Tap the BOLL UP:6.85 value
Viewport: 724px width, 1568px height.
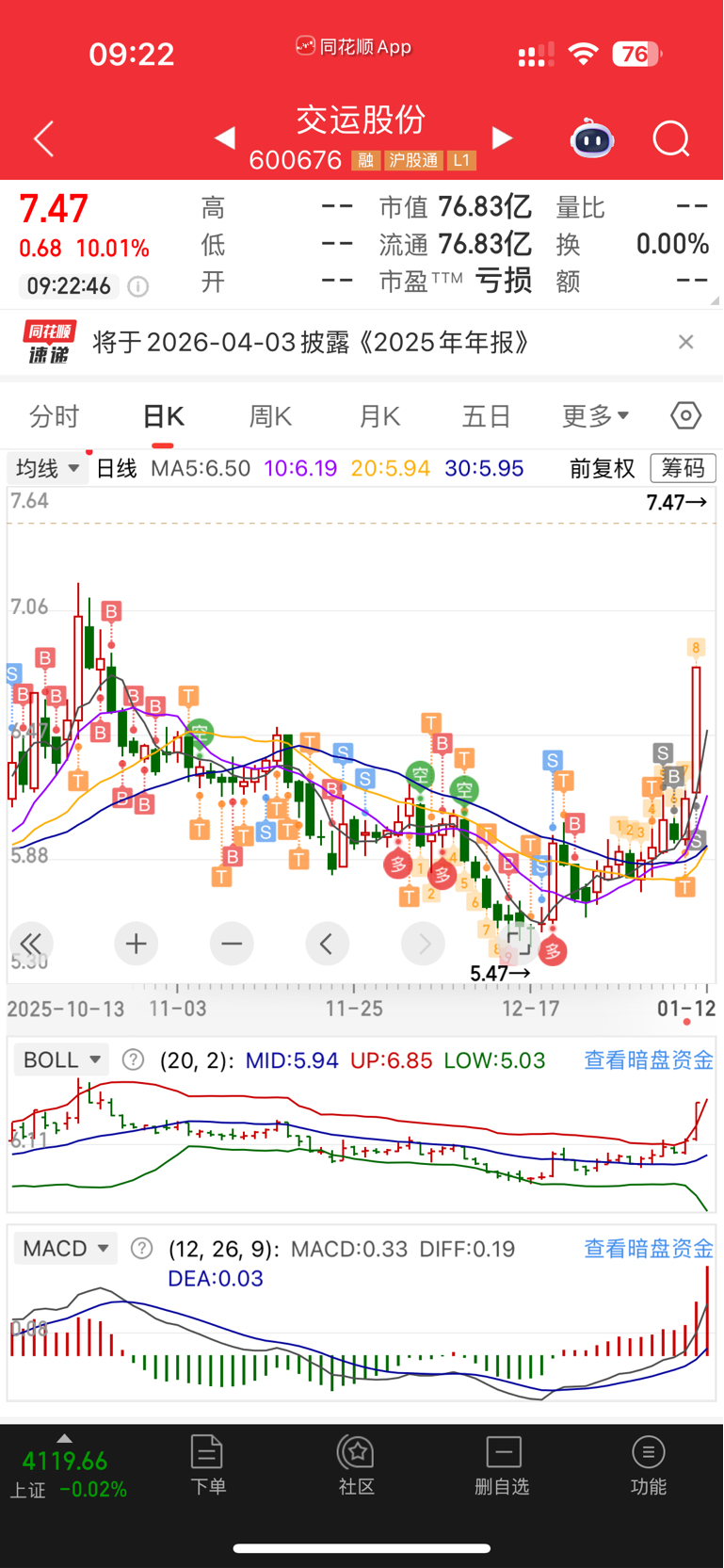pyautogui.click(x=391, y=1060)
